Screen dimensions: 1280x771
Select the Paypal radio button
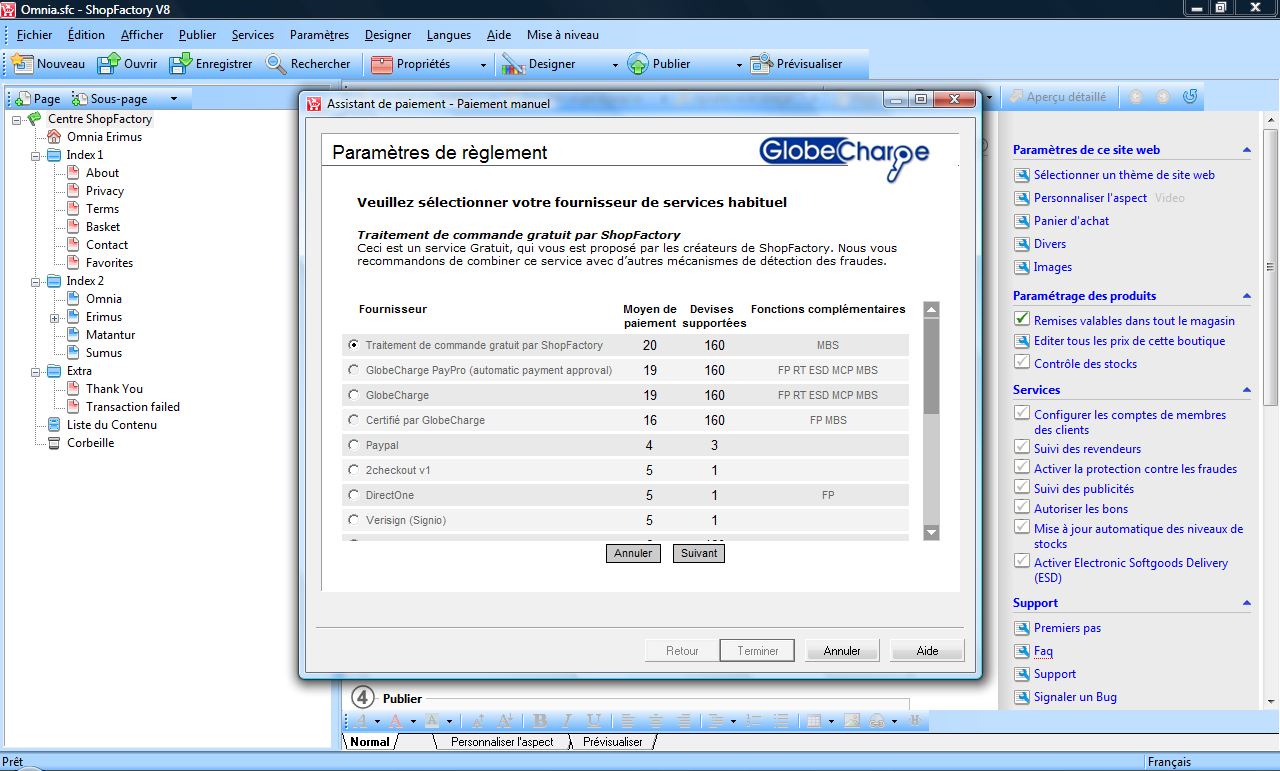pyautogui.click(x=353, y=445)
